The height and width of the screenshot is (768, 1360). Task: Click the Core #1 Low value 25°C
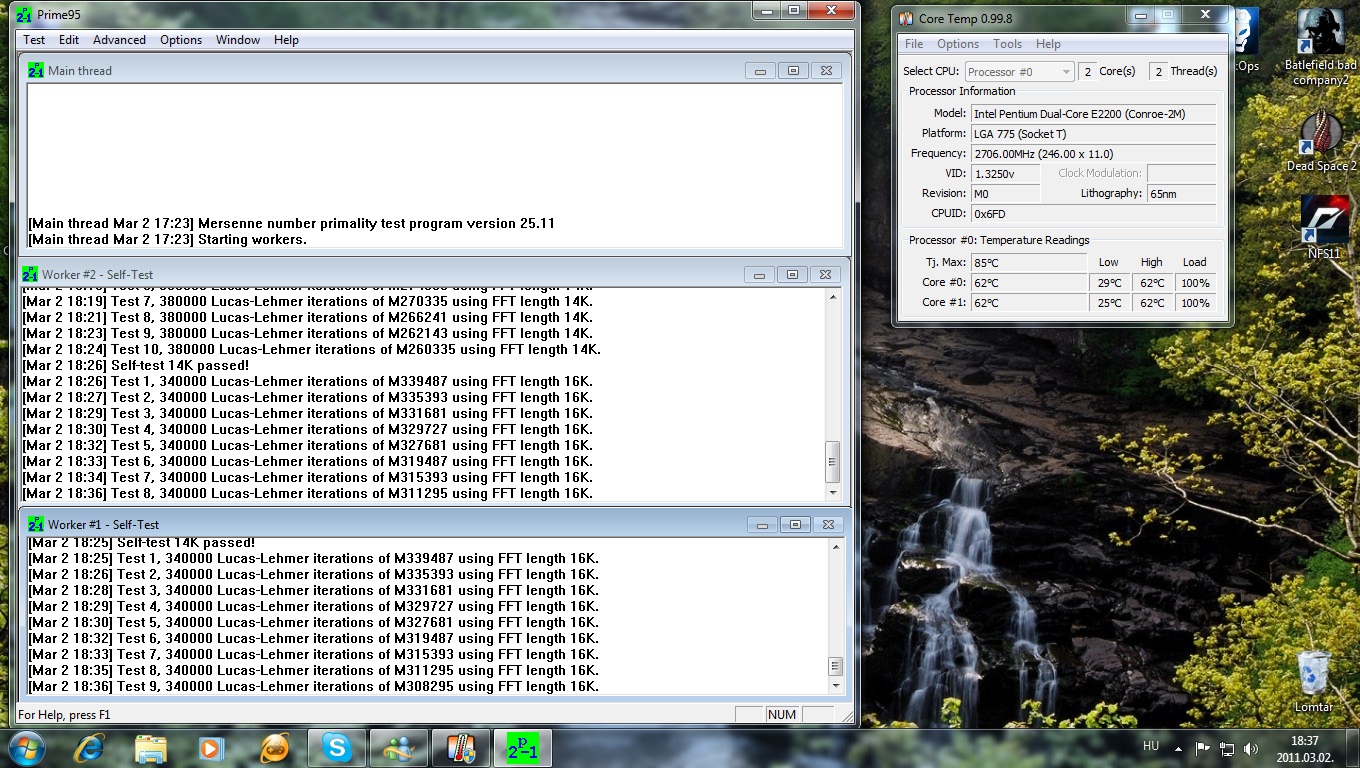[1109, 303]
